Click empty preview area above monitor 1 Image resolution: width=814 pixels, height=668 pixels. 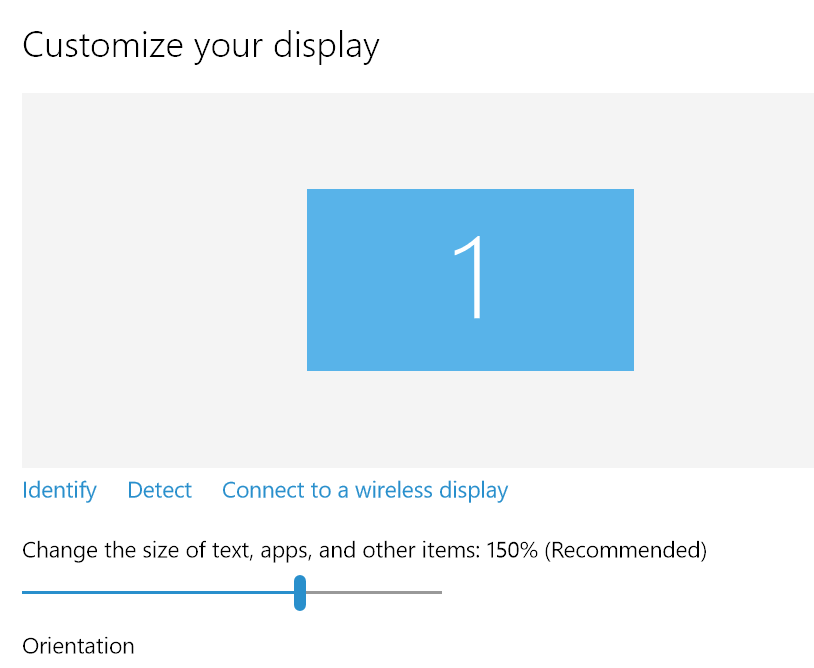point(470,140)
